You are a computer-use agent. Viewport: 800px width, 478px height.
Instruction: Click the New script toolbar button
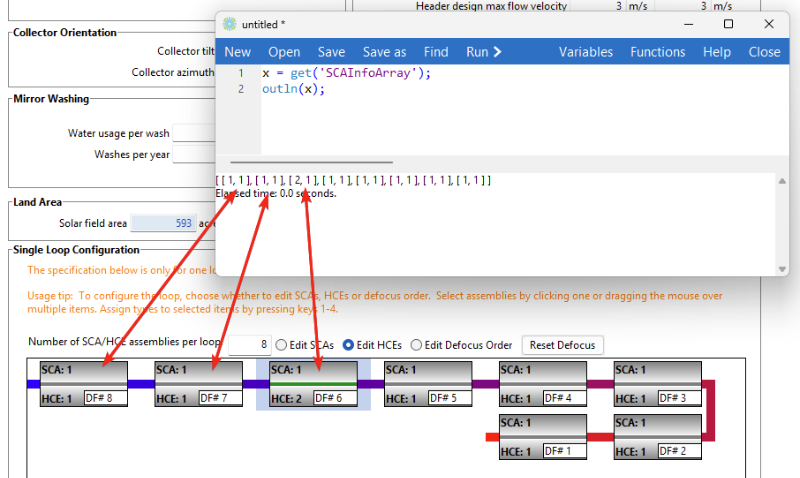pos(238,52)
